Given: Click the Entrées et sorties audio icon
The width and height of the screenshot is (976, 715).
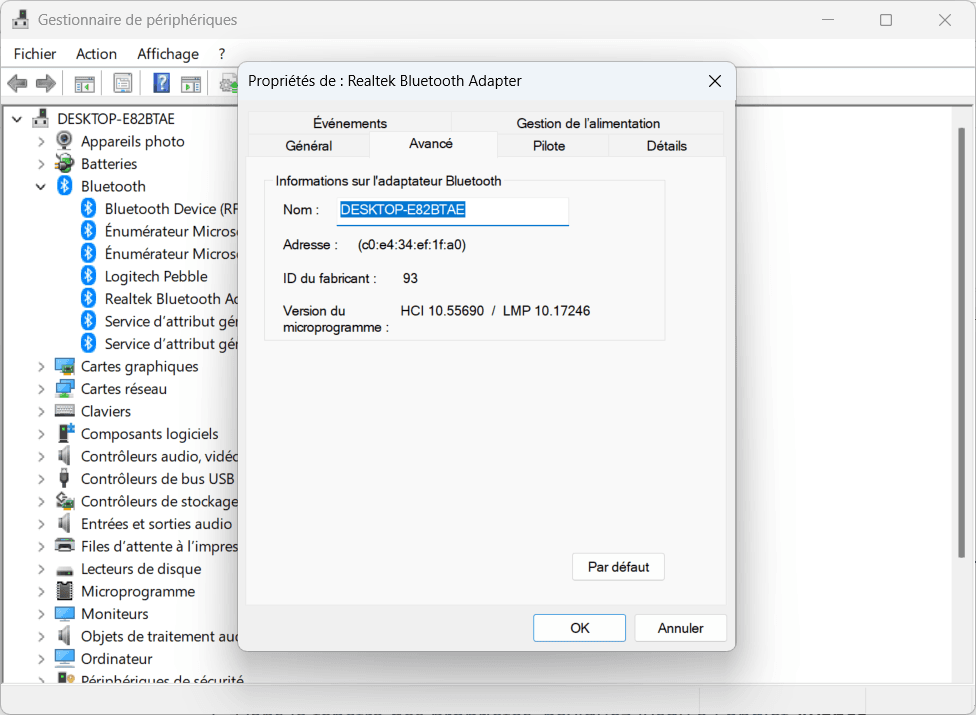Looking at the screenshot, I should [x=64, y=523].
